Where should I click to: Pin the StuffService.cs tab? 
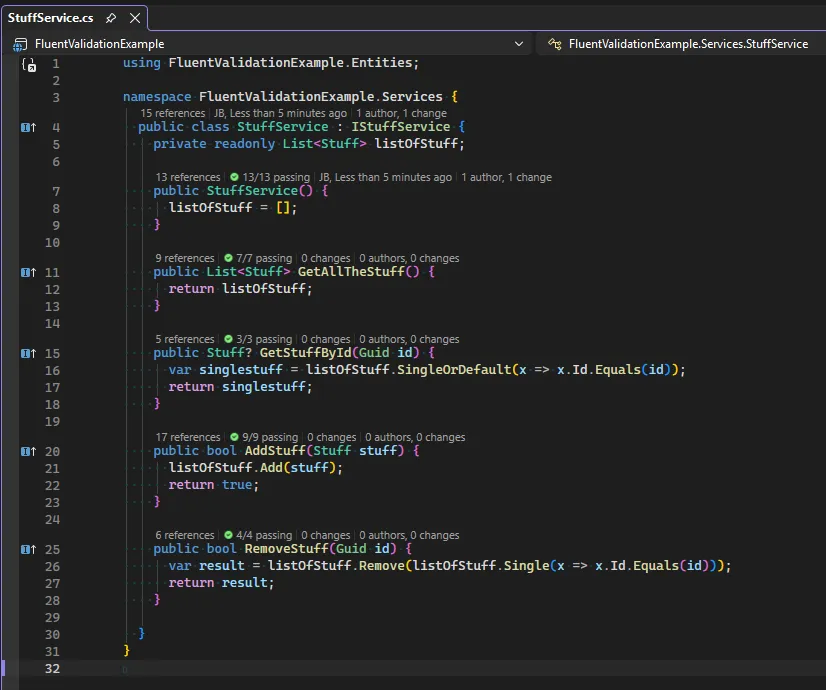pyautogui.click(x=111, y=18)
